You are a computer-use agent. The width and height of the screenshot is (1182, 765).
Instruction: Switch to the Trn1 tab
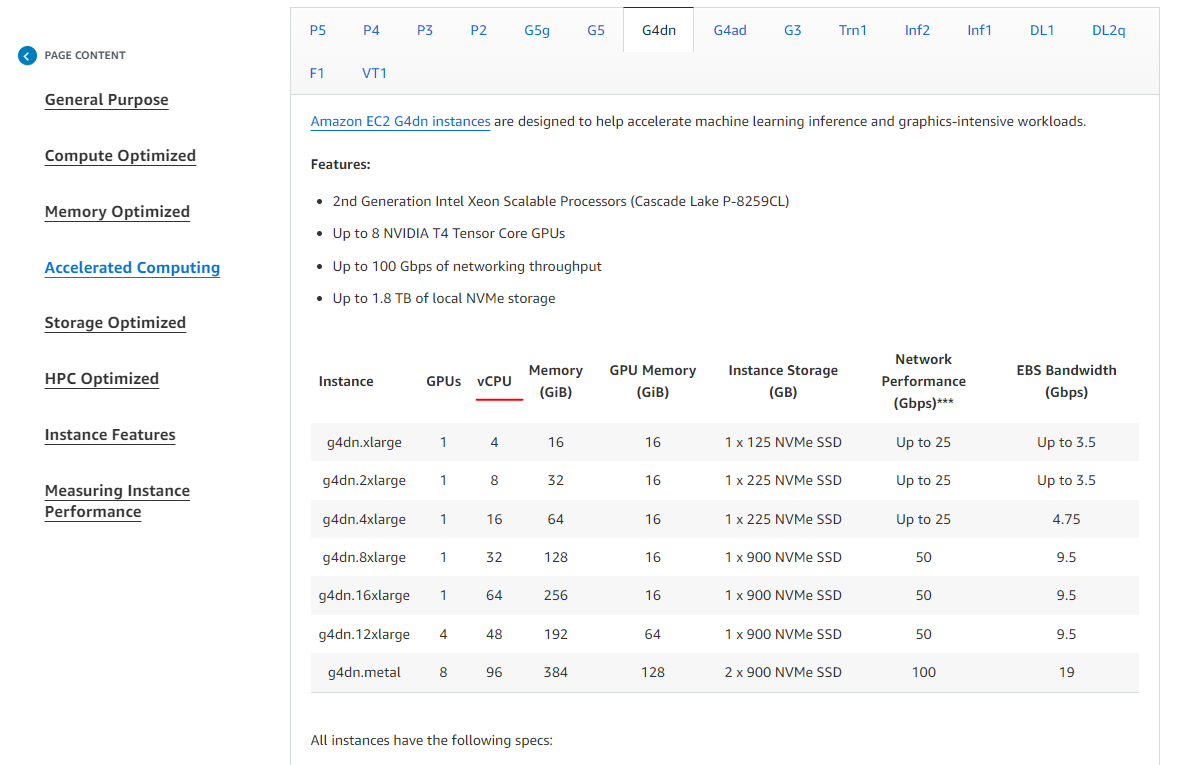coord(853,30)
